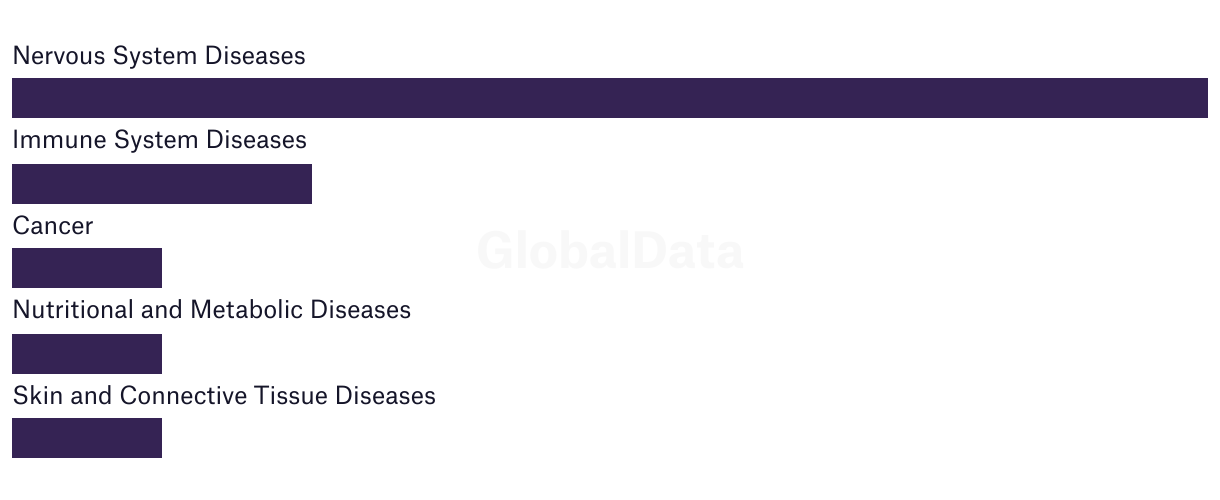Select the Cancer label text
Screen dimensions: 1220x500
click(53, 226)
